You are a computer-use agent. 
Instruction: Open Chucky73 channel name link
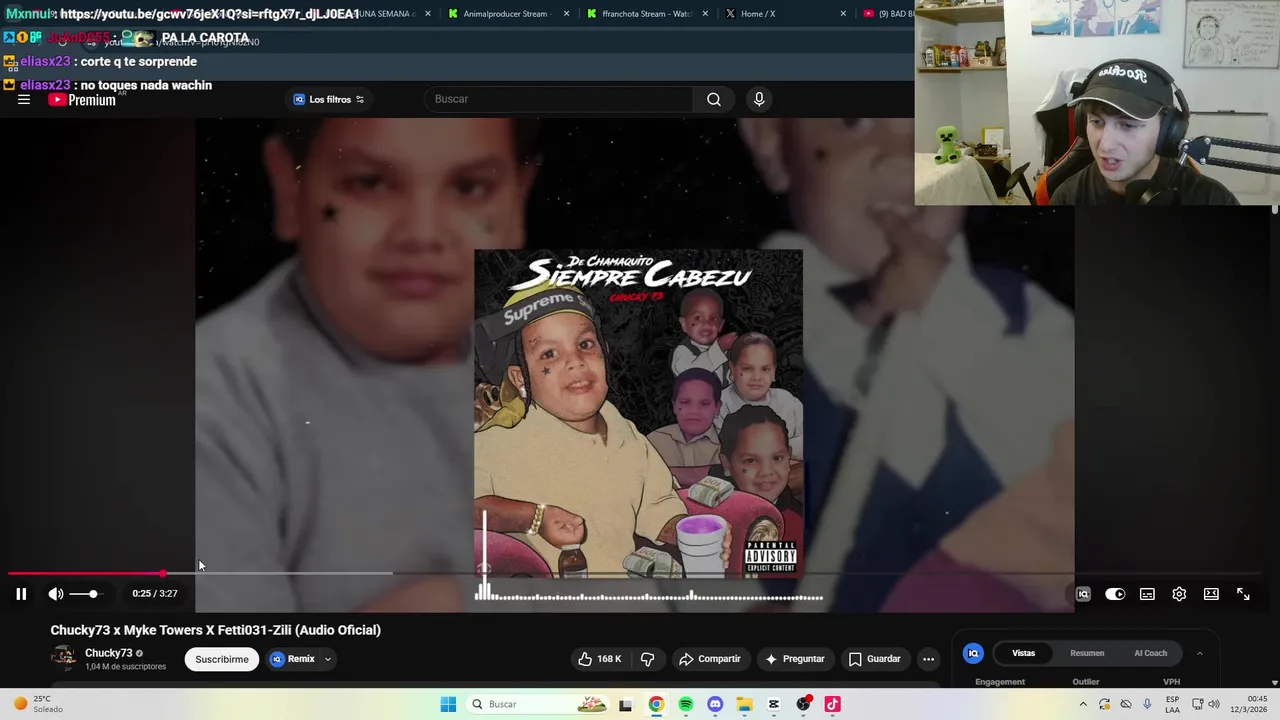(109, 653)
